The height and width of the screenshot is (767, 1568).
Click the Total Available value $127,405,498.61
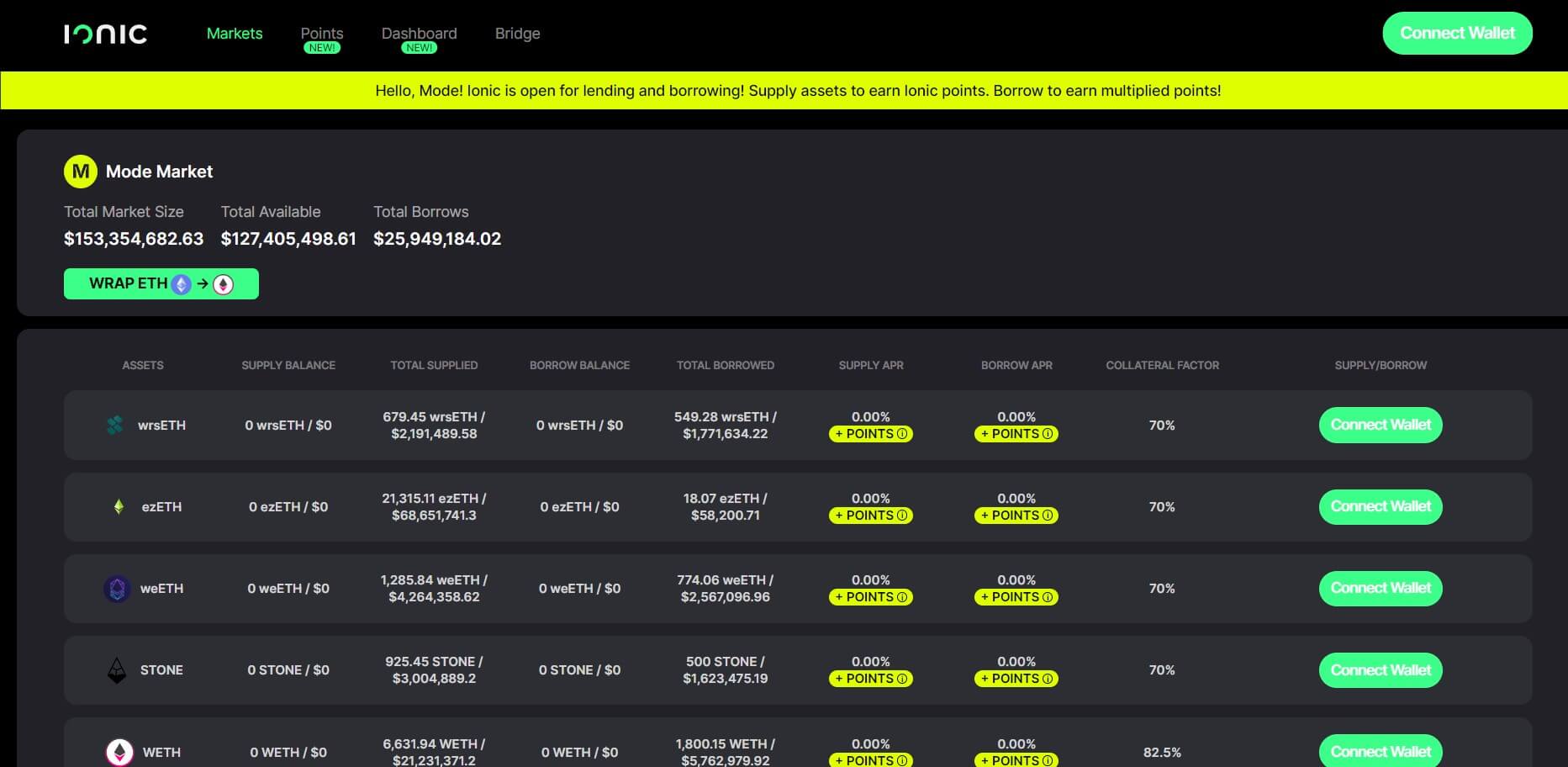point(288,239)
